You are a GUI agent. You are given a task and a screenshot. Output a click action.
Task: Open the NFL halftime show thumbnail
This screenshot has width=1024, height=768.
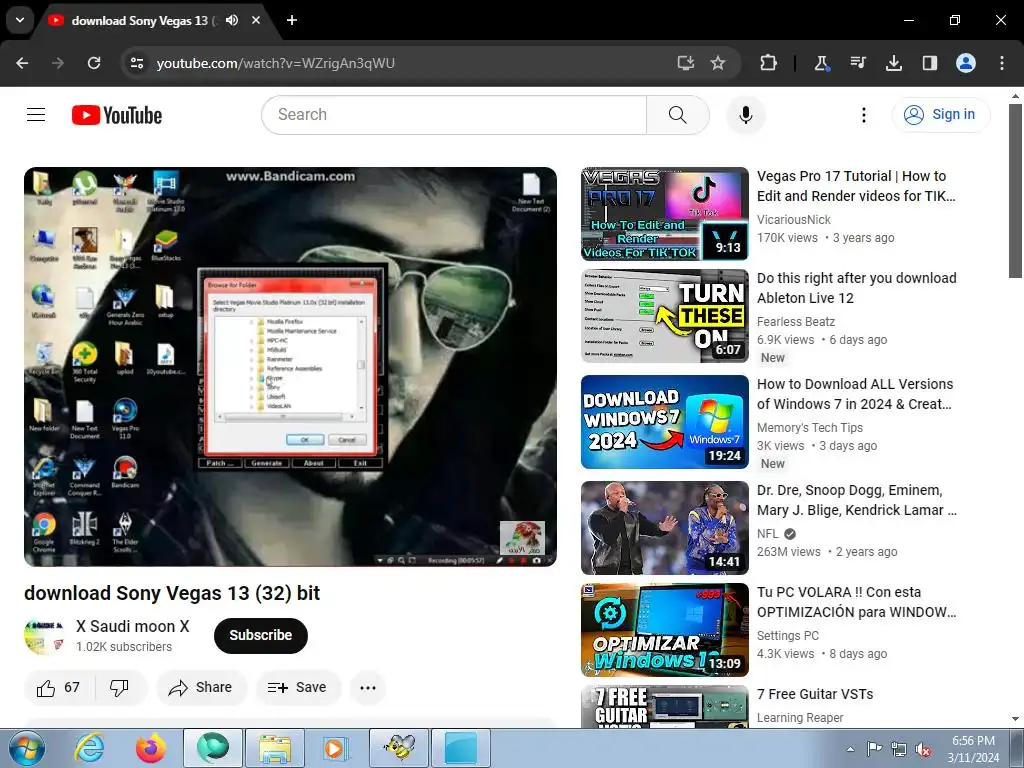pyautogui.click(x=665, y=528)
